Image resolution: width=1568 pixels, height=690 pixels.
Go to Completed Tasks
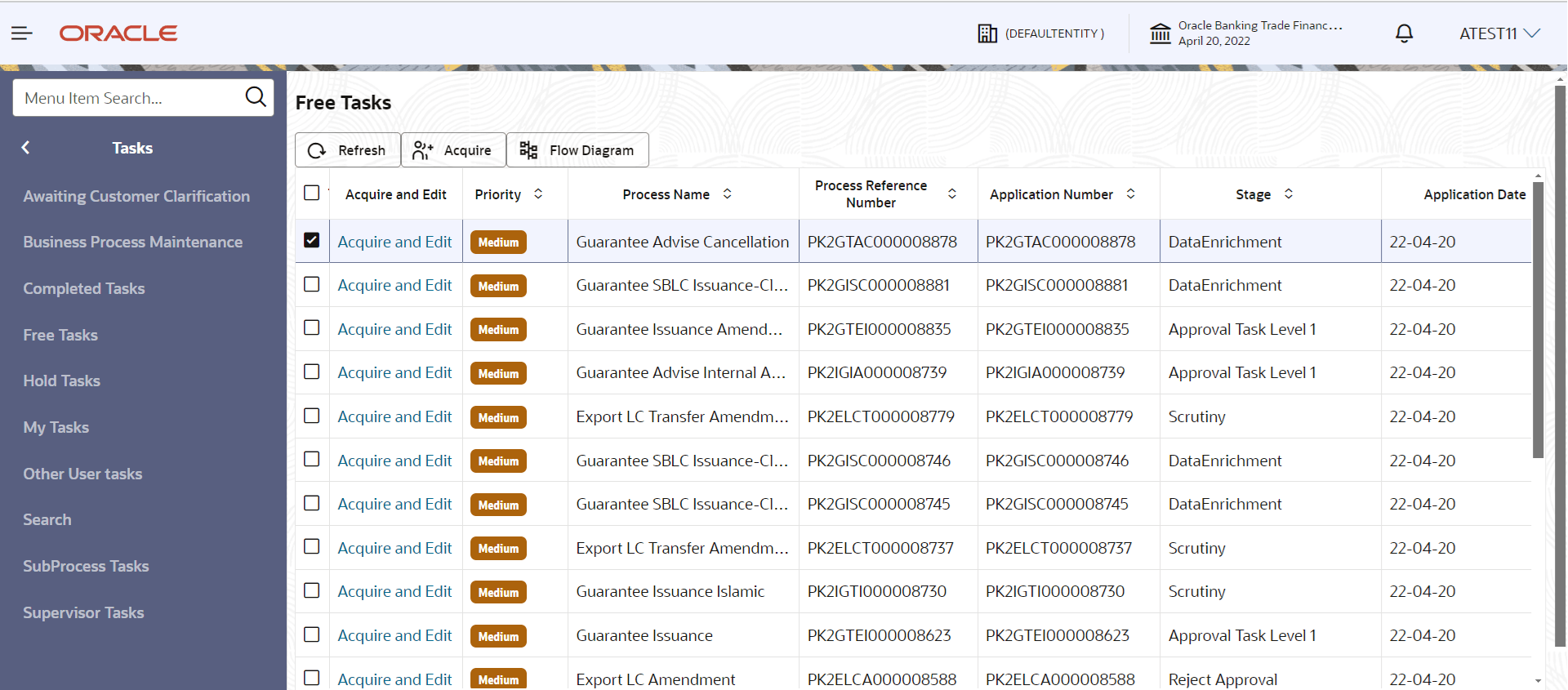pyautogui.click(x=83, y=288)
